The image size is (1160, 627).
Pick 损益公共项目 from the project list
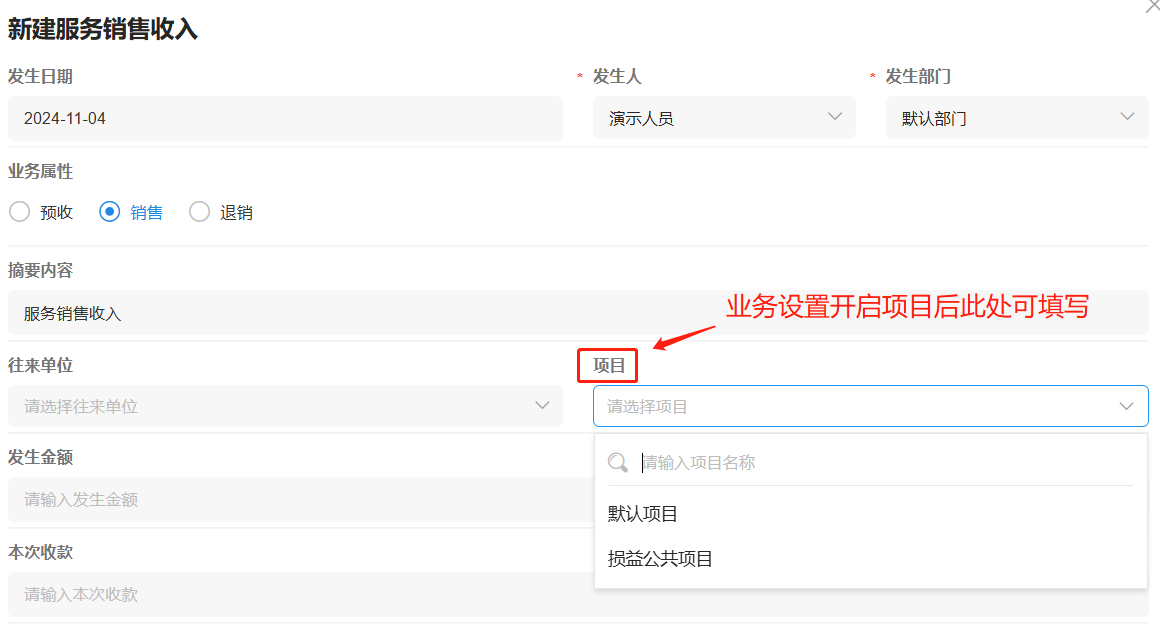coord(660,559)
